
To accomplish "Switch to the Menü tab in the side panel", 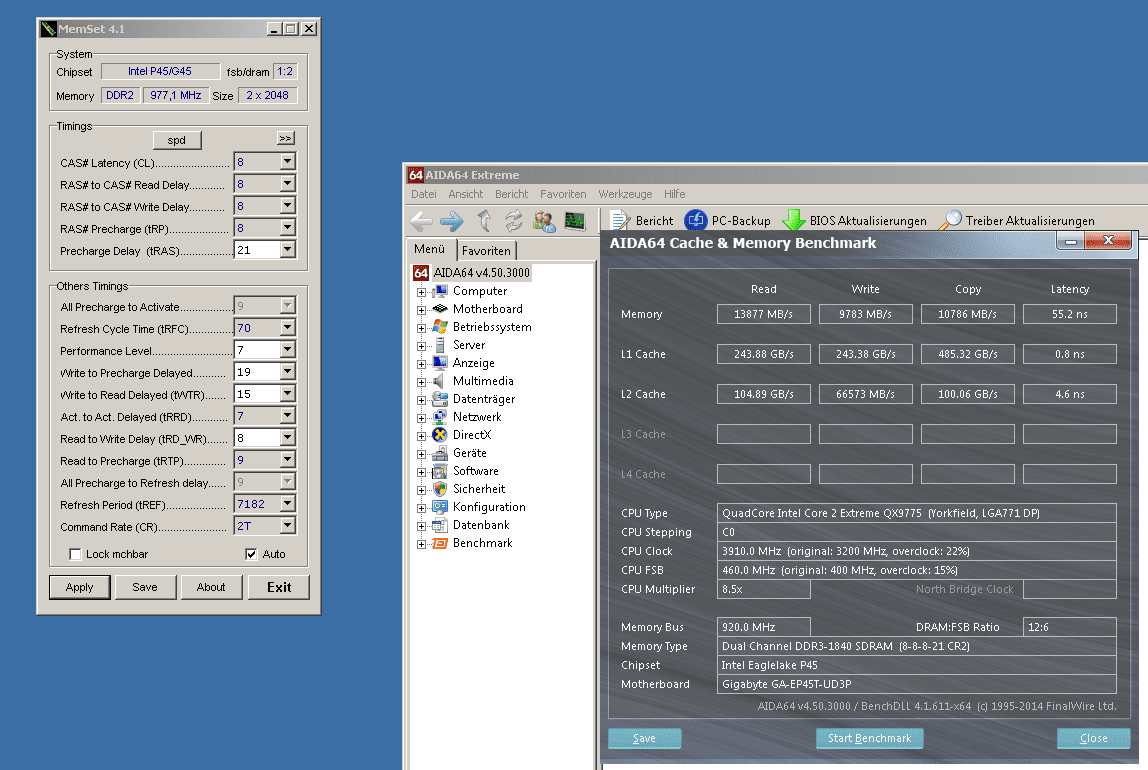I will [x=430, y=249].
